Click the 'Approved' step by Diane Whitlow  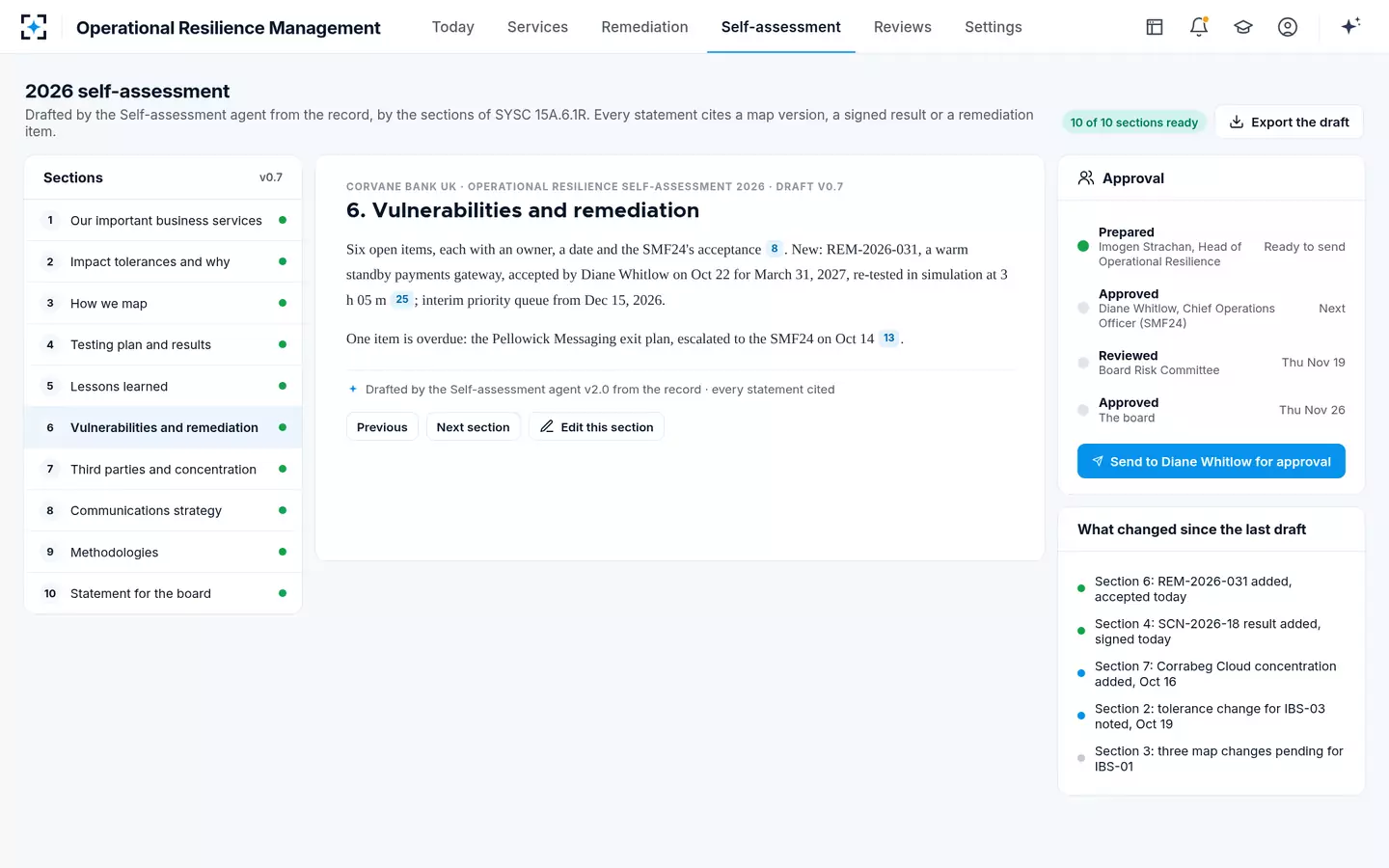pyautogui.click(x=1212, y=309)
